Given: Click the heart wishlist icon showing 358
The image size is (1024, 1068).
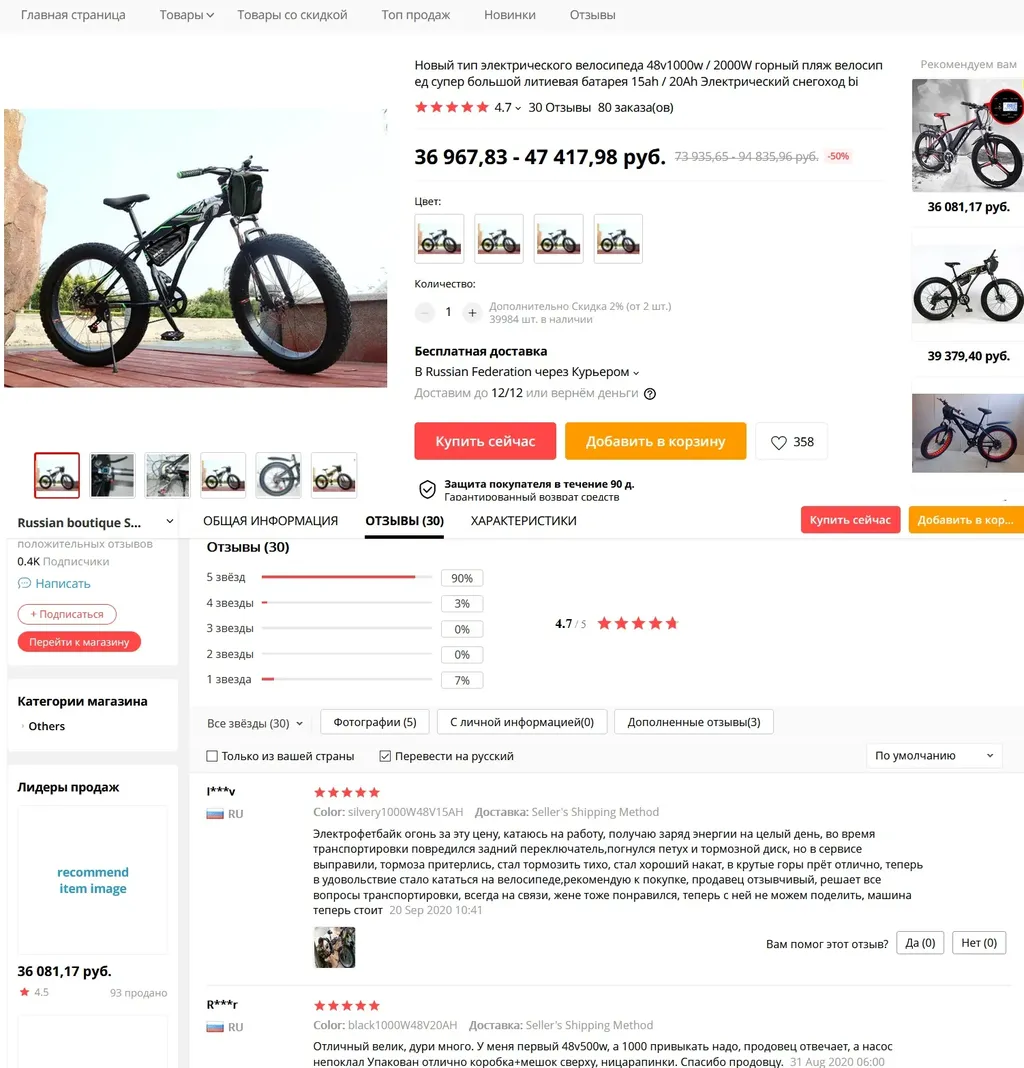Looking at the screenshot, I should point(778,442).
